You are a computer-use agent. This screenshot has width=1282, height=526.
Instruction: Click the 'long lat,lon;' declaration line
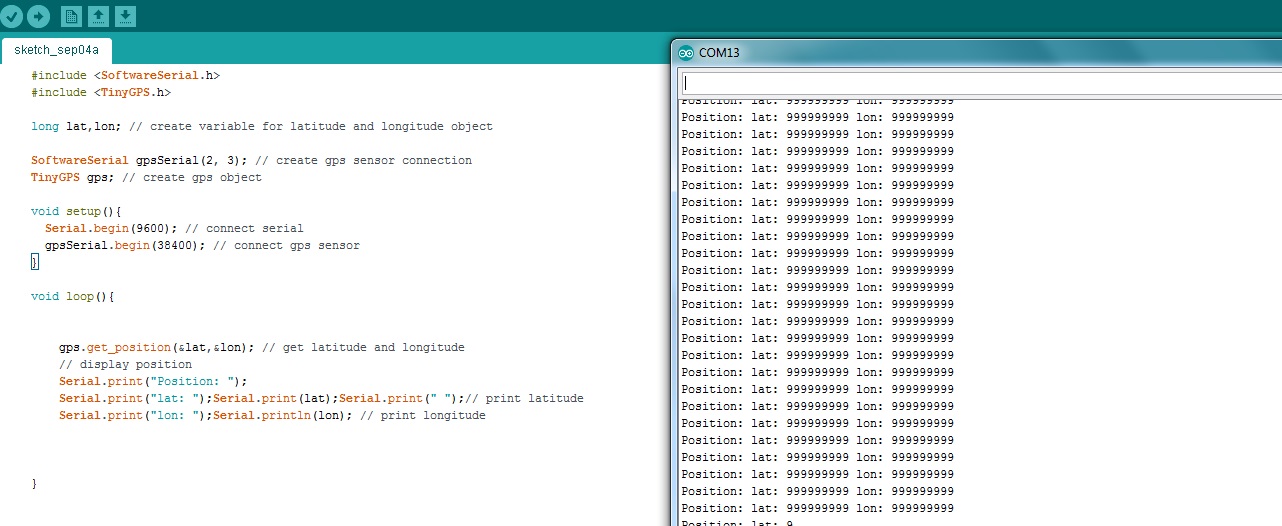pos(262,126)
